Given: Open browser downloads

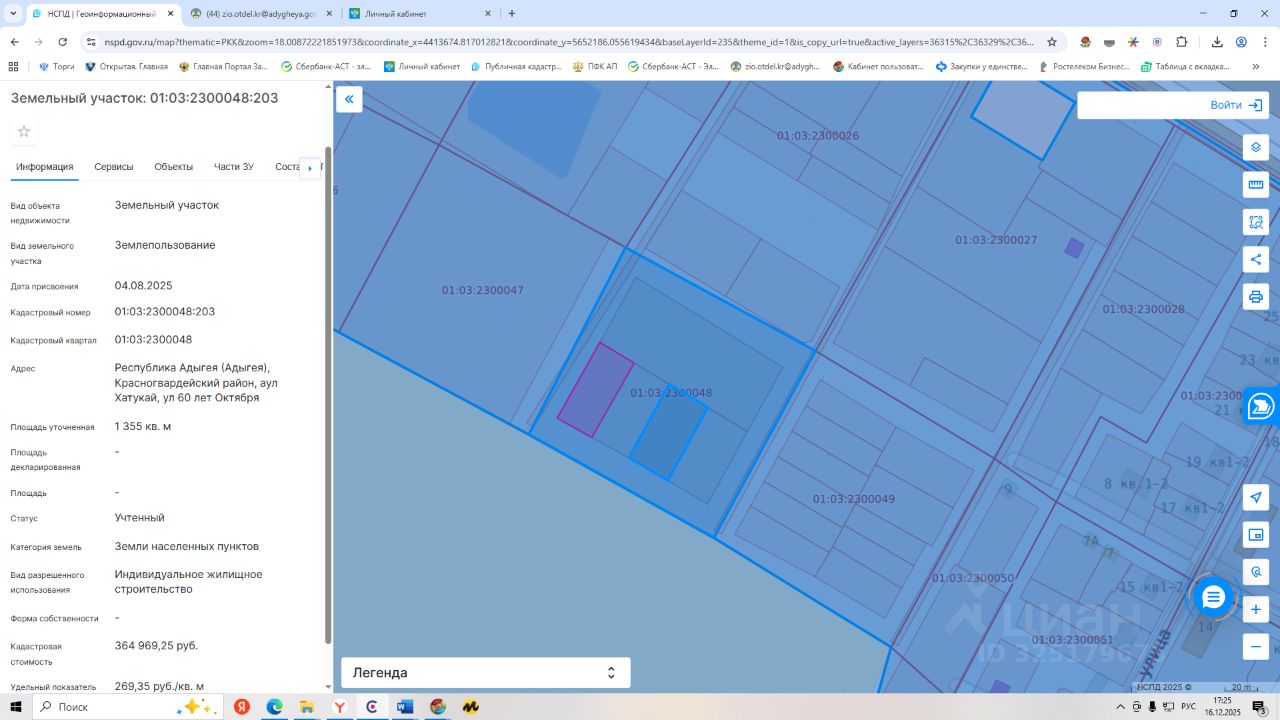Looking at the screenshot, I should pos(1217,42).
